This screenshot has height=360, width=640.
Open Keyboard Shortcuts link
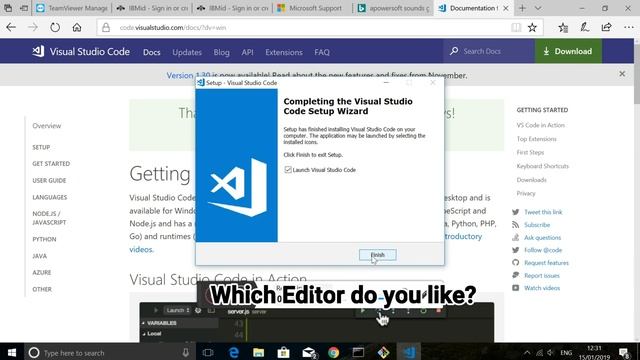click(542, 166)
